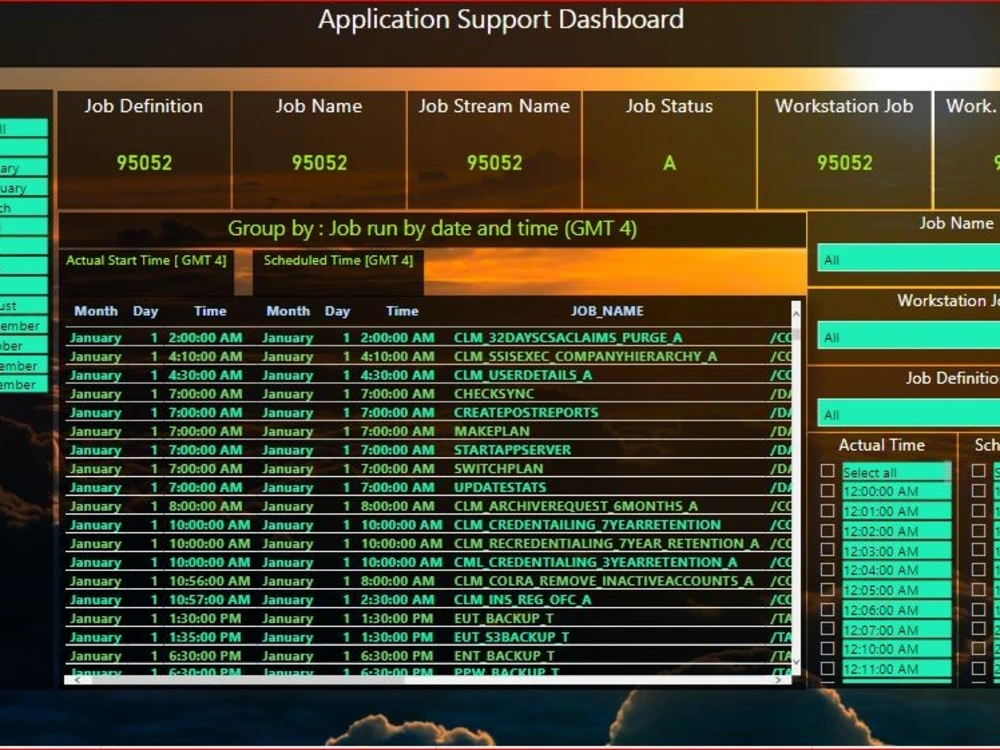Select the STARTAPPSERVER job row
1000x750 pixels.
tap(429, 450)
